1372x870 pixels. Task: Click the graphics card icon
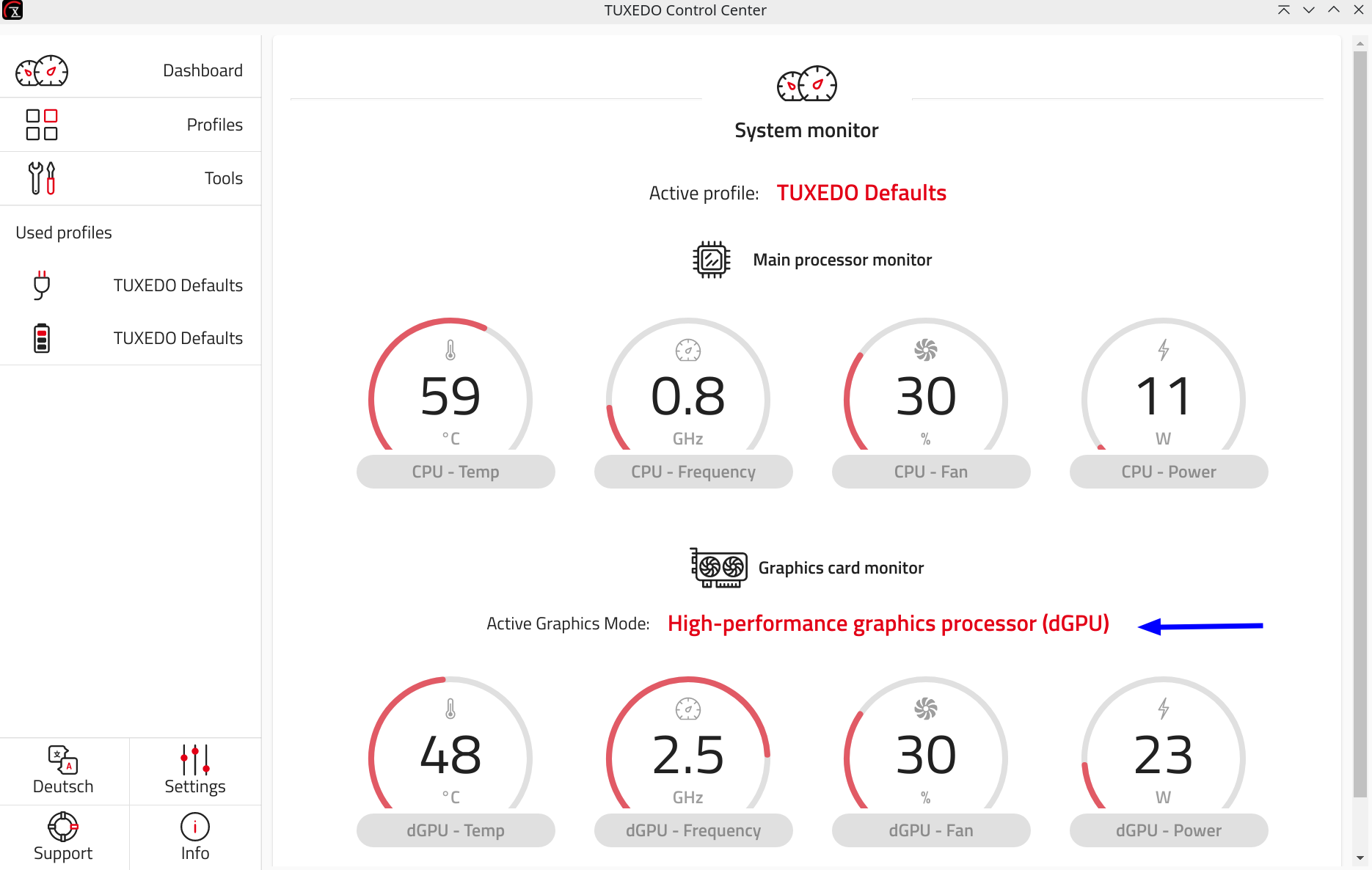tap(718, 568)
